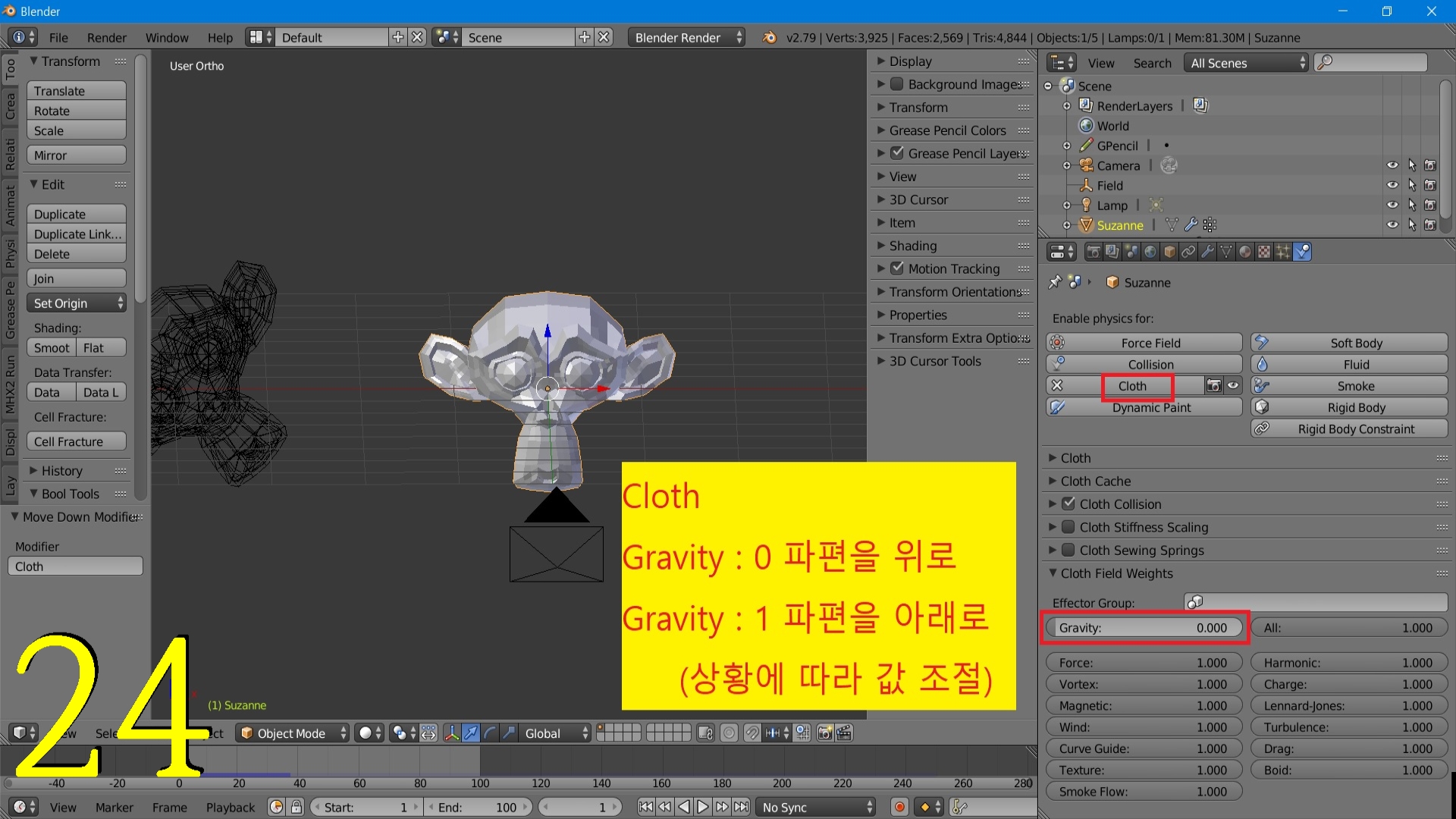Toggle the 3D transform manipulator icon
Image resolution: width=1456 pixels, height=819 pixels.
(x=452, y=733)
